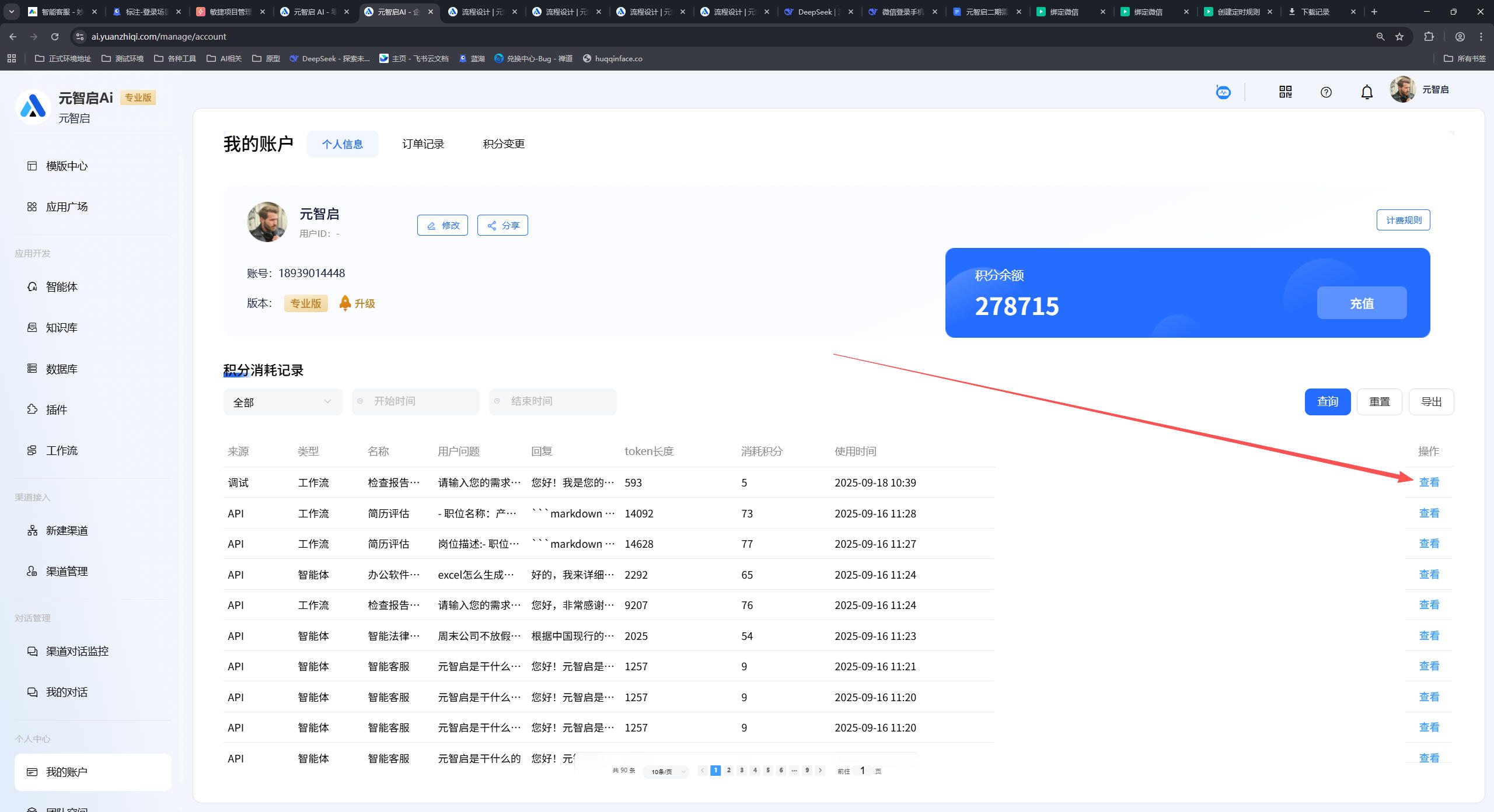Open the QR code icon in header
The height and width of the screenshot is (812, 1494).
pos(1285,92)
